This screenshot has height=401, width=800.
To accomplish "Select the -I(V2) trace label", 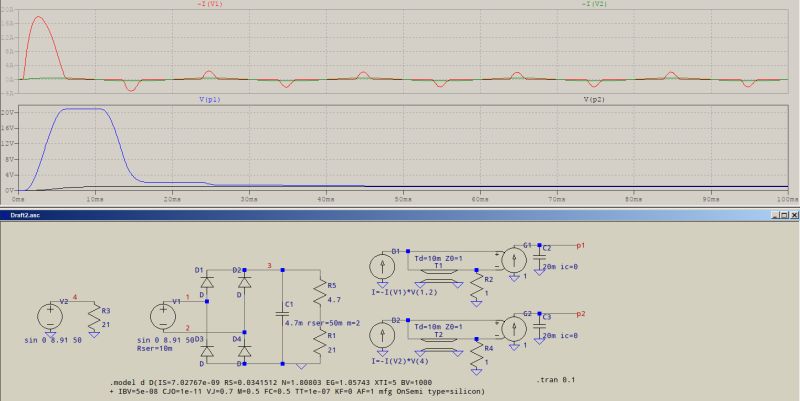I will 592,4.
